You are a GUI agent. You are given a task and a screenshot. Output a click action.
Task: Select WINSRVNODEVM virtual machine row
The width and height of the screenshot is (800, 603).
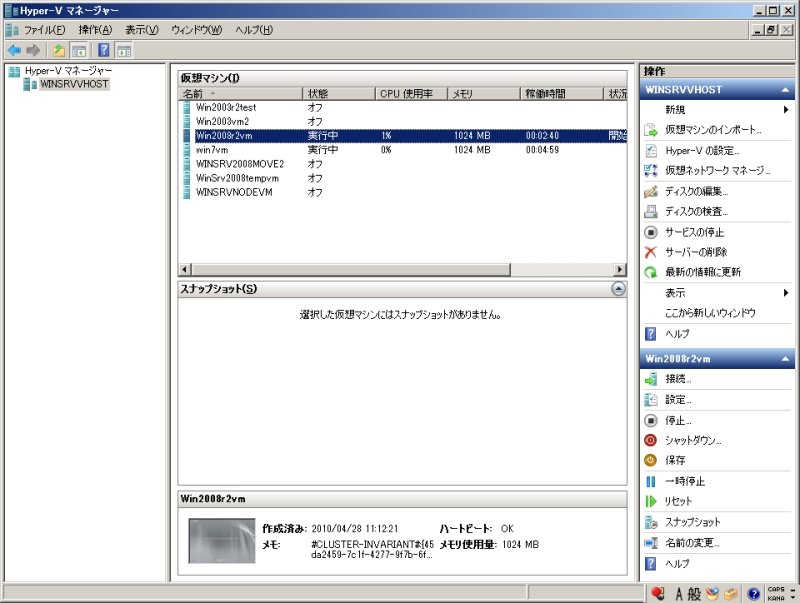403,193
